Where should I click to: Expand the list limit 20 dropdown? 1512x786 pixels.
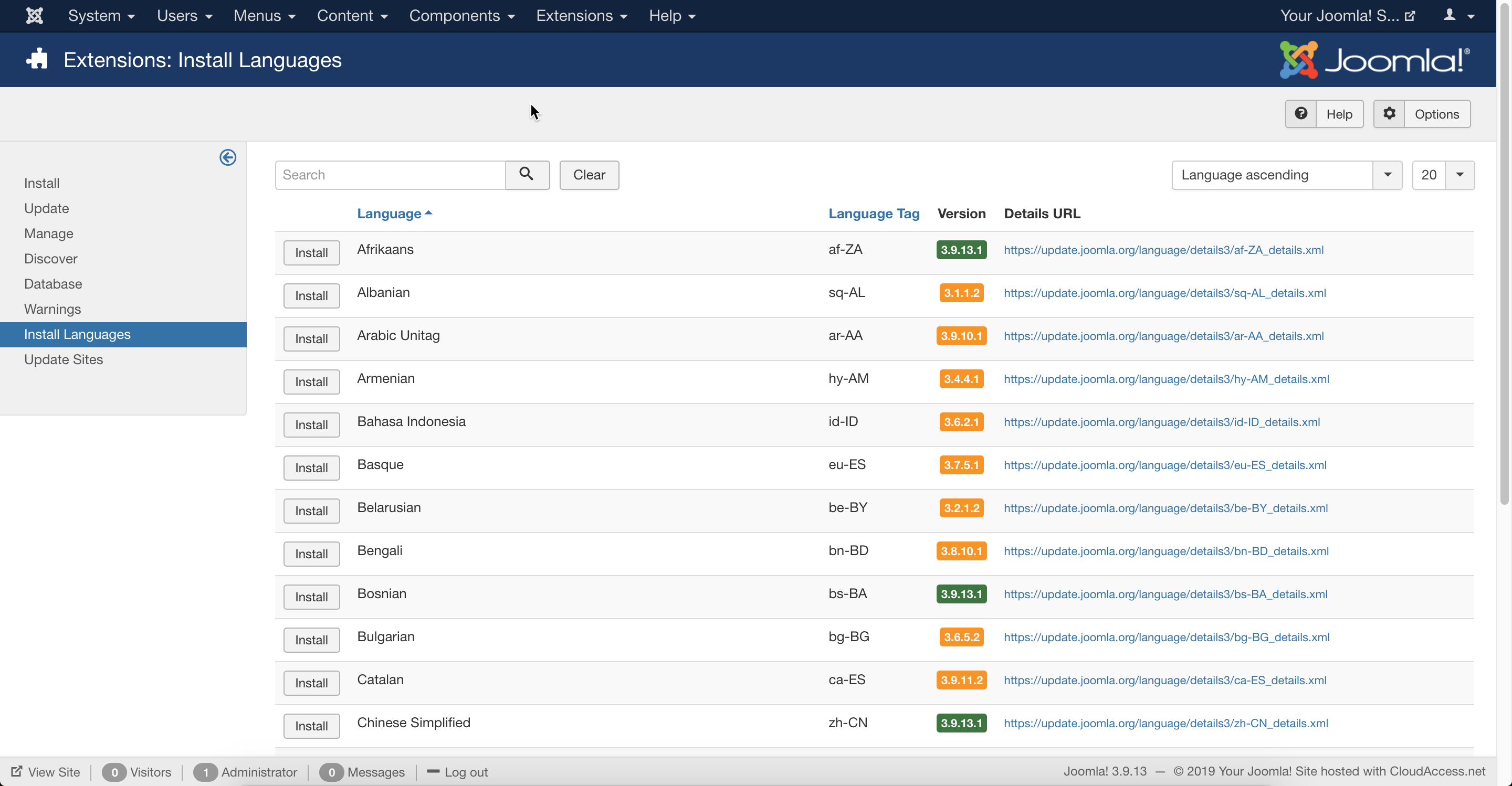point(1443,175)
